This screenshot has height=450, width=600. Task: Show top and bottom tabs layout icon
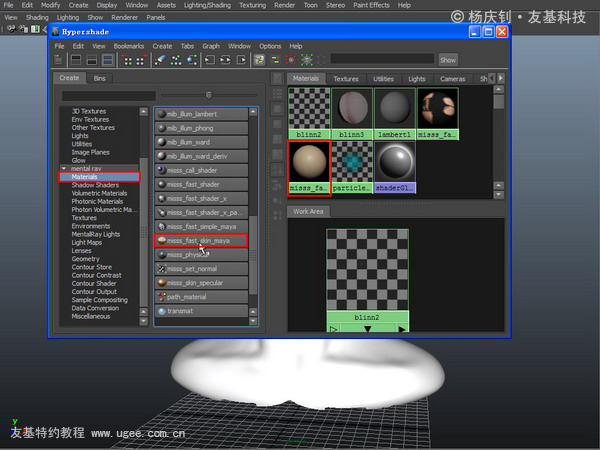tap(108, 60)
